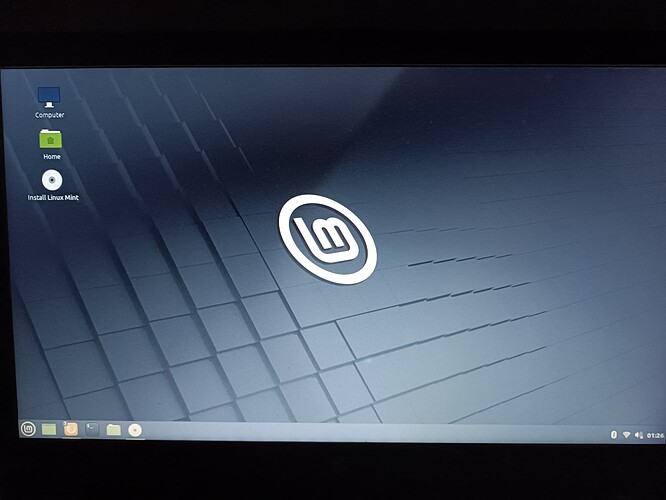Open the Wi-Fi network tray icon
The width and height of the screenshot is (666, 500).
[626, 435]
